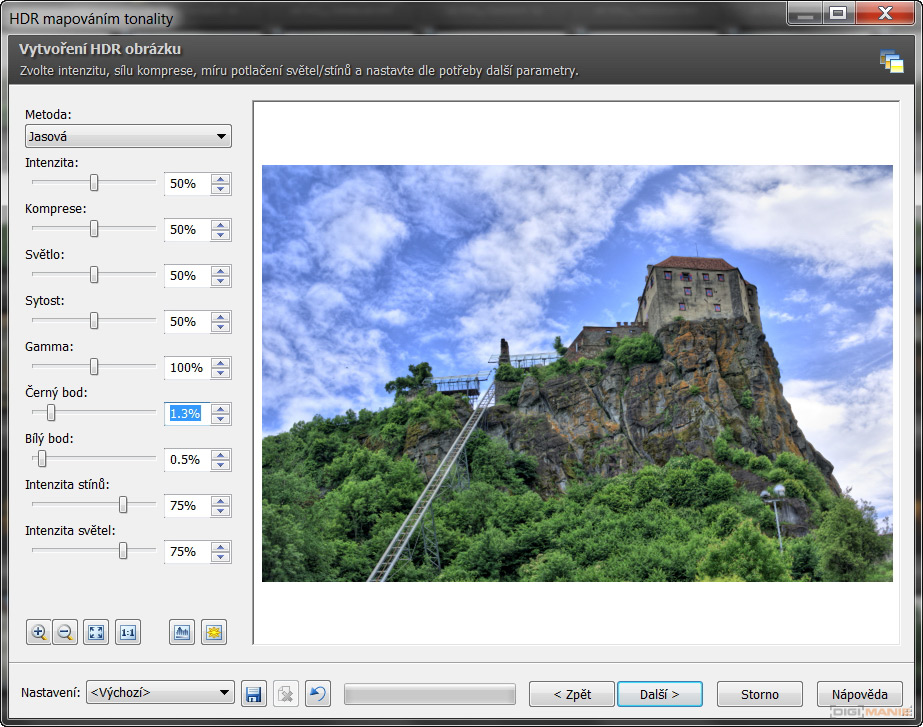The image size is (923, 727).
Task: Click the Bílý bod value field
Action: [x=186, y=460]
